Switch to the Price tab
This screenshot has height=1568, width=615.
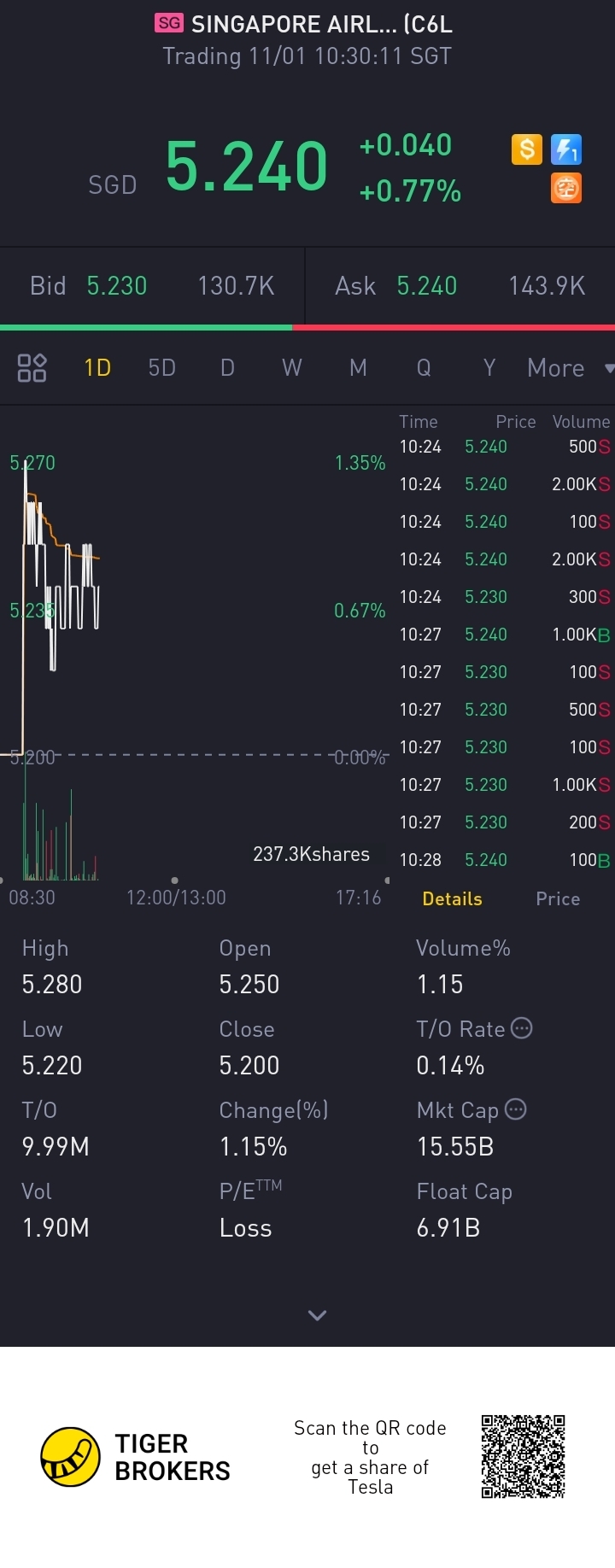click(x=558, y=899)
